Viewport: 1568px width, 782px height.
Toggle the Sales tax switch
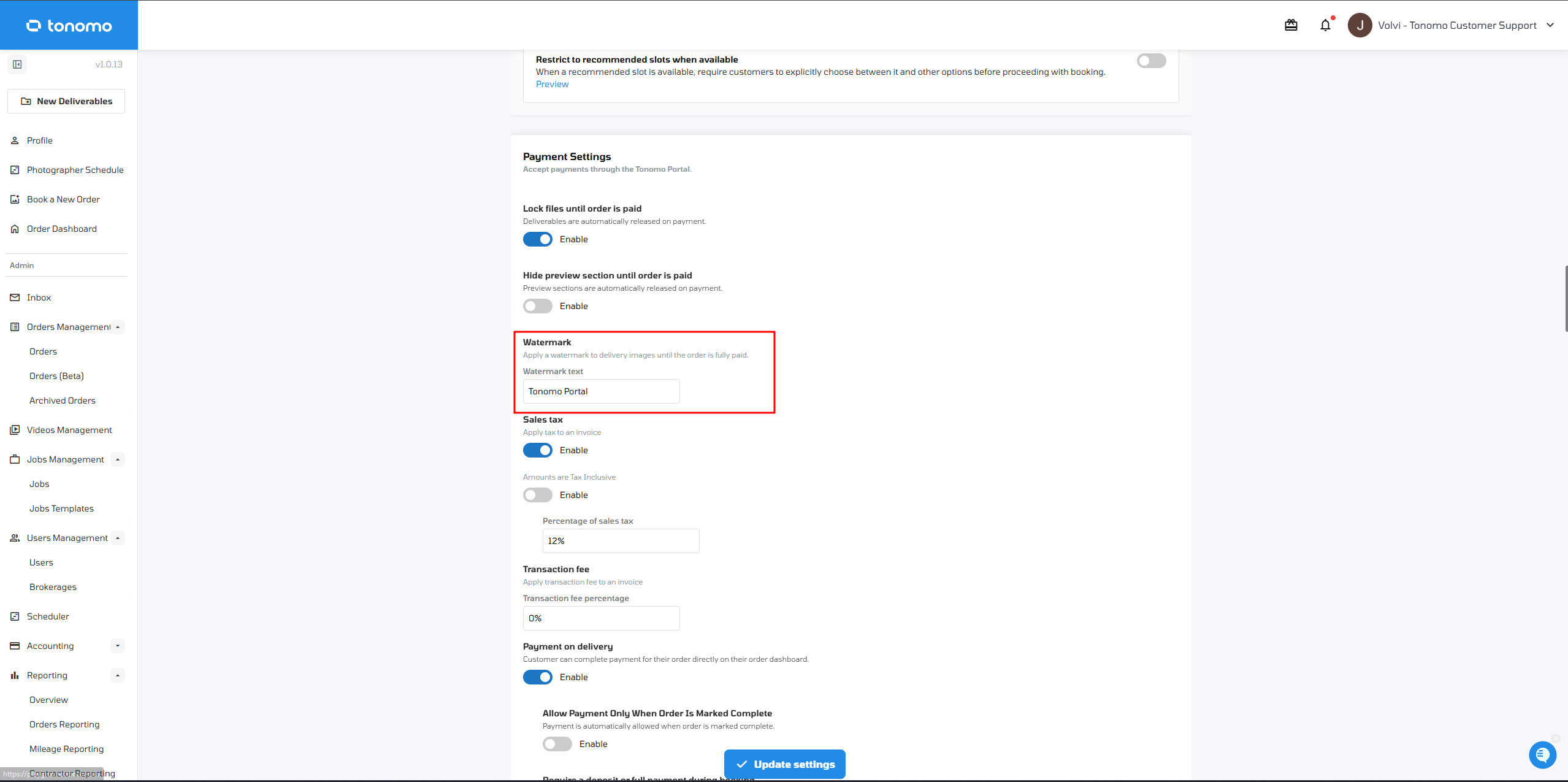[x=538, y=450]
